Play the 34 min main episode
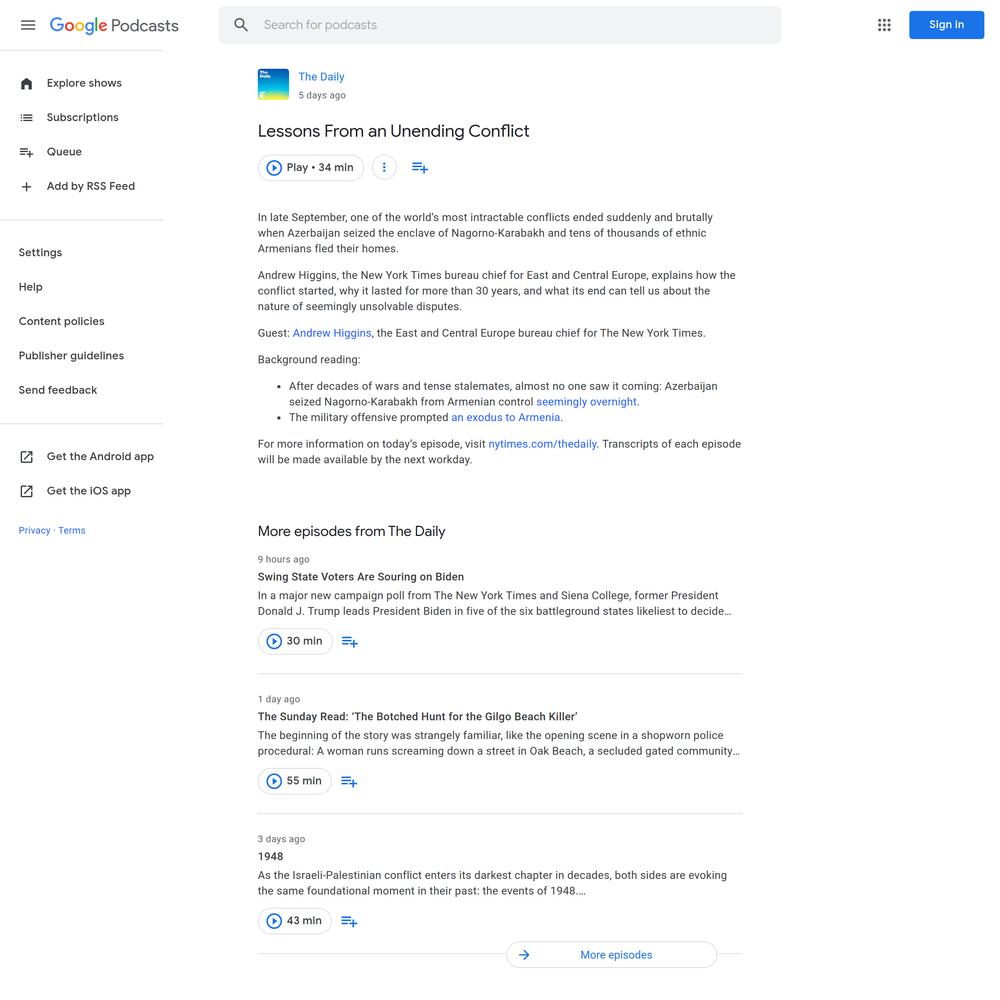The height and width of the screenshot is (1000, 1000). point(311,168)
